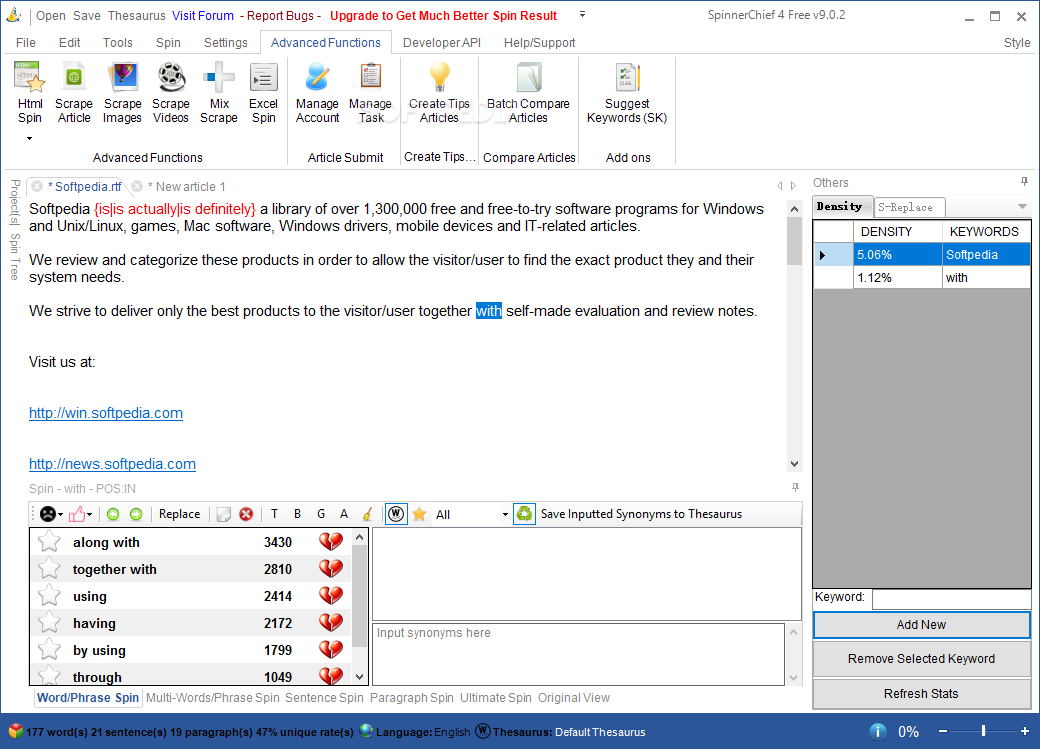Click the pink thumbs-up icon
Image resolution: width=1040 pixels, height=749 pixels.
(x=77, y=514)
